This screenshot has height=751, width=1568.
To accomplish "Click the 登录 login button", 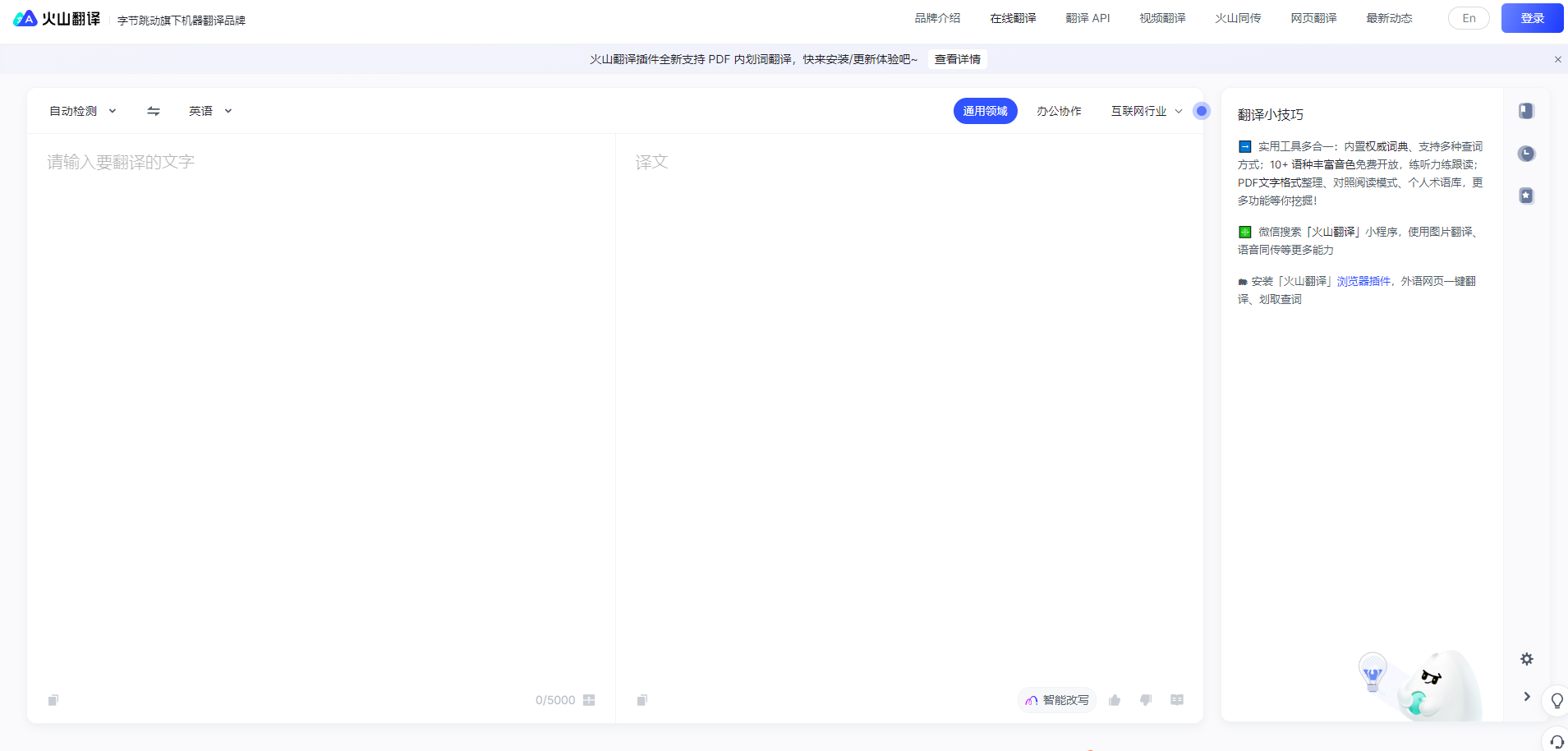I will (x=1531, y=17).
